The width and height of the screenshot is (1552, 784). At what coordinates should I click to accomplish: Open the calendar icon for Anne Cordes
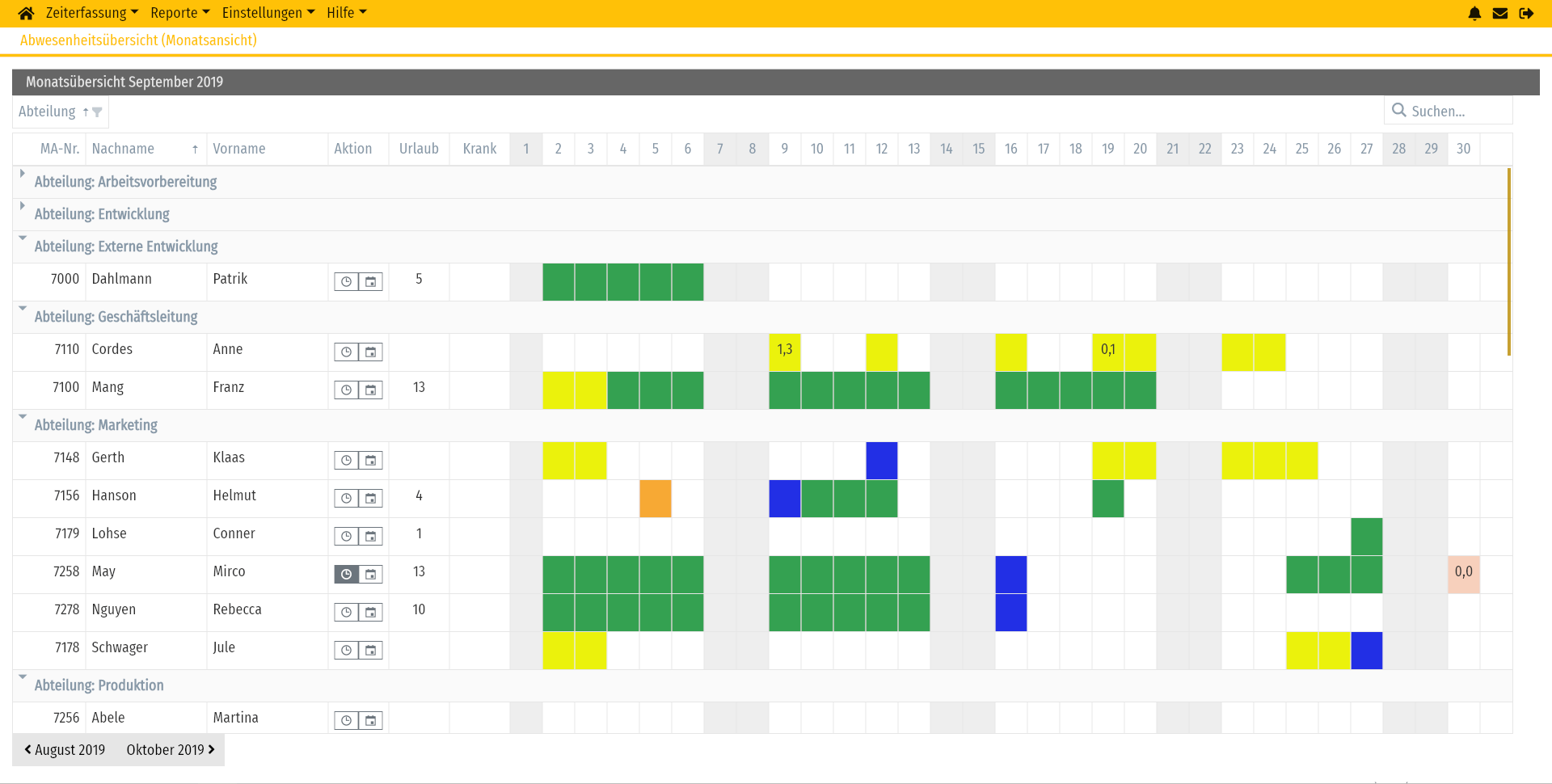pyautogui.click(x=370, y=352)
